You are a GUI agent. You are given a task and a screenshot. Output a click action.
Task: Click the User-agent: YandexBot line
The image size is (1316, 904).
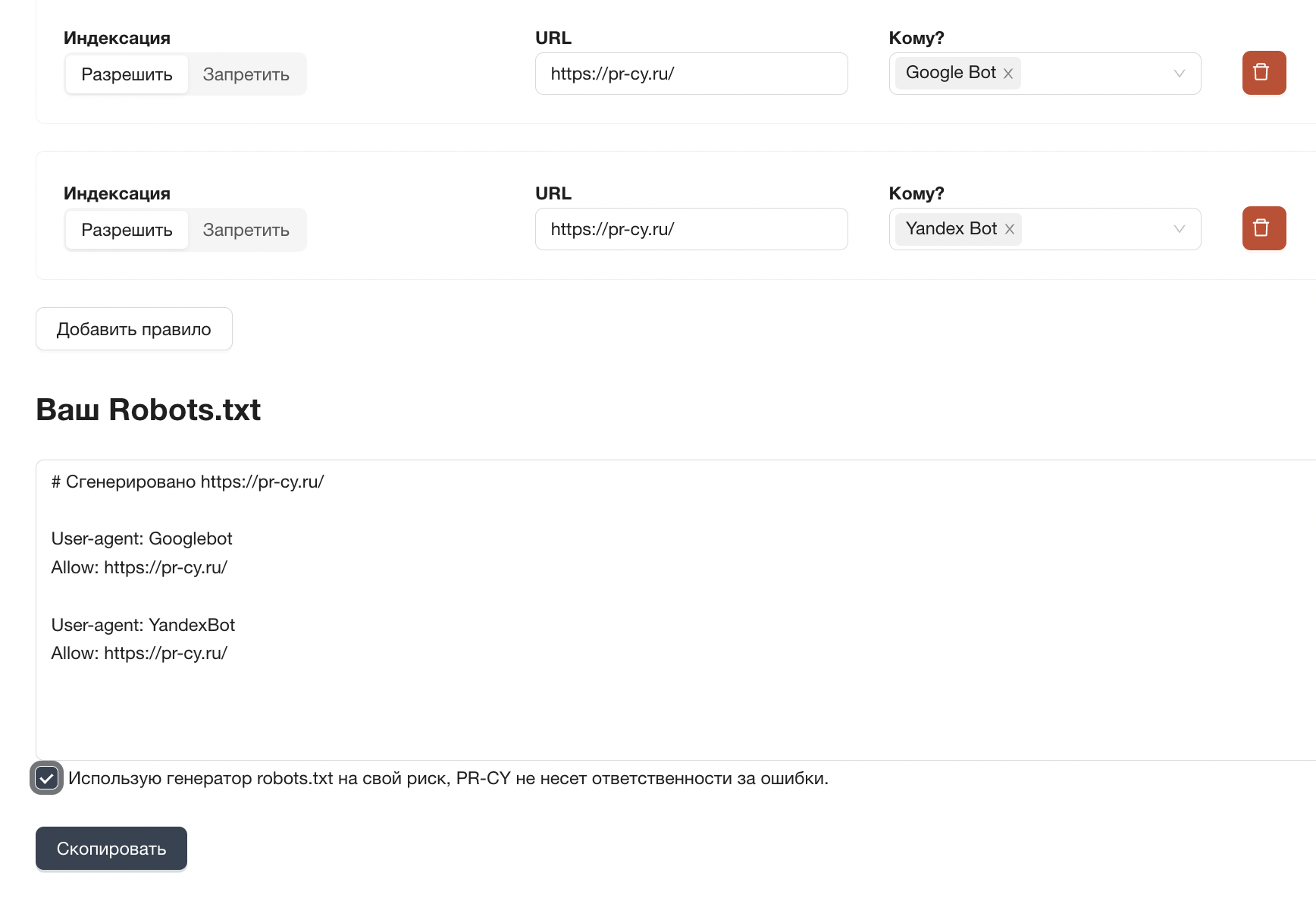143,625
